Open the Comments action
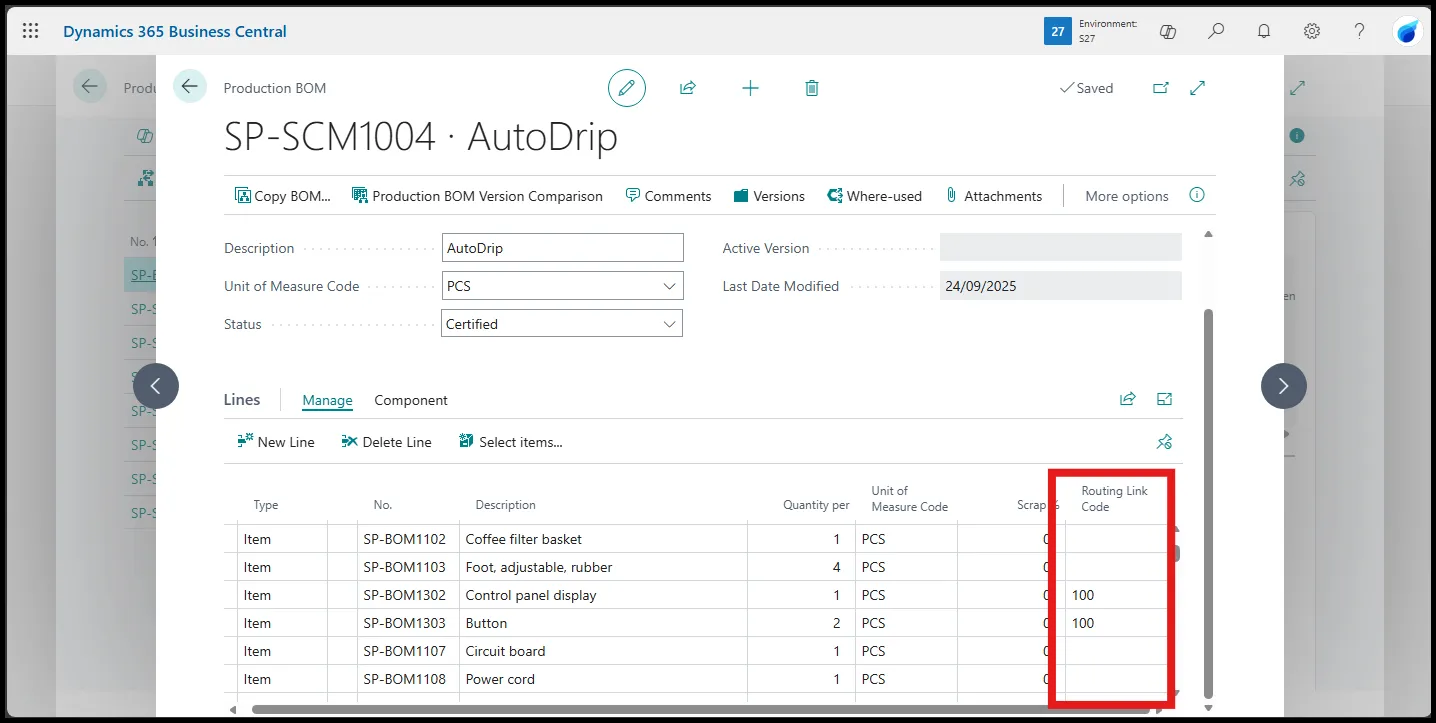 tap(668, 196)
